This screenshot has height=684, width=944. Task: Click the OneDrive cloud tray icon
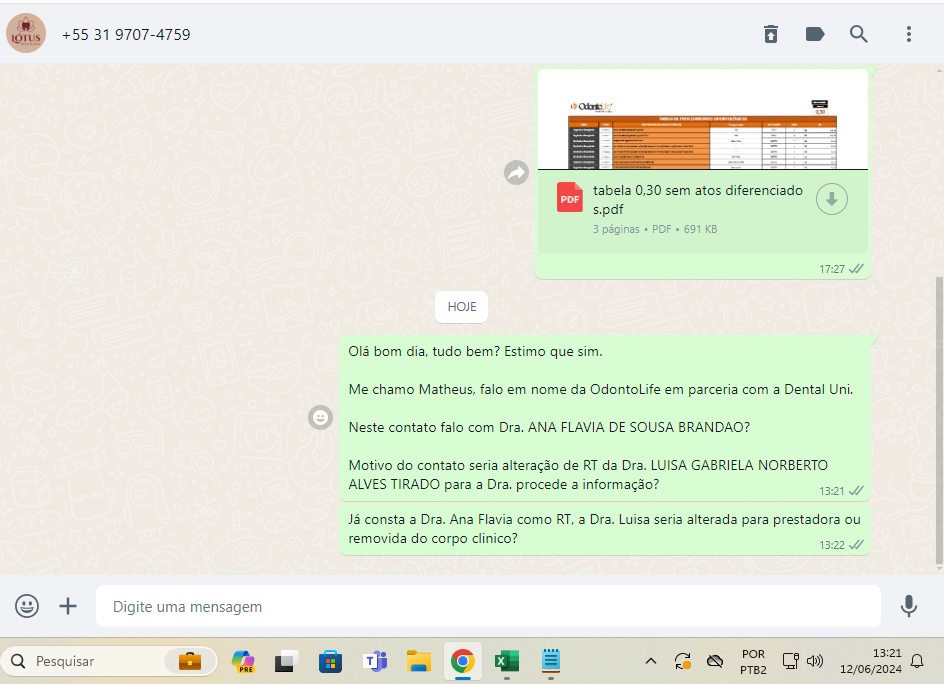(715, 661)
